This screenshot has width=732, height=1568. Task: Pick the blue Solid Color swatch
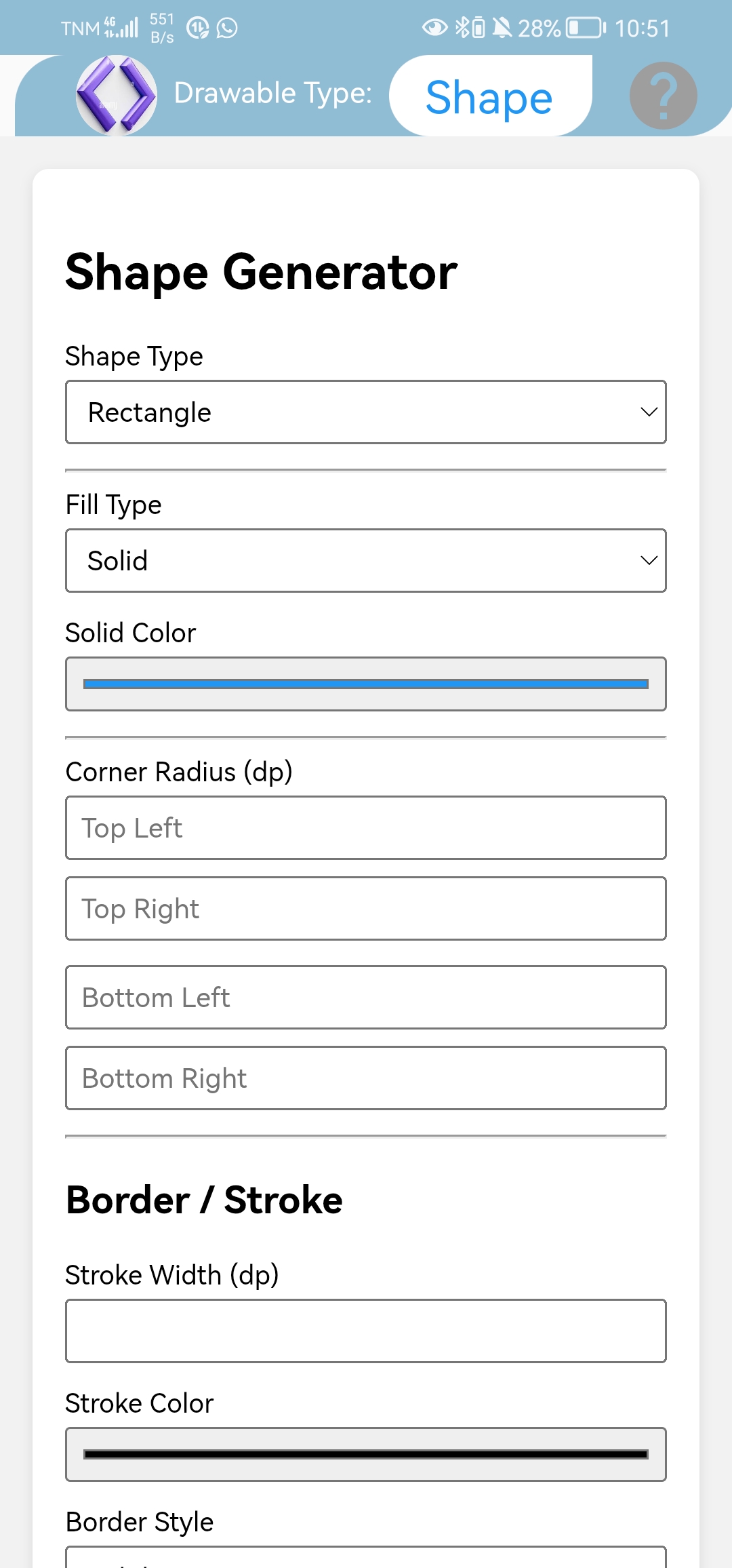(x=366, y=684)
